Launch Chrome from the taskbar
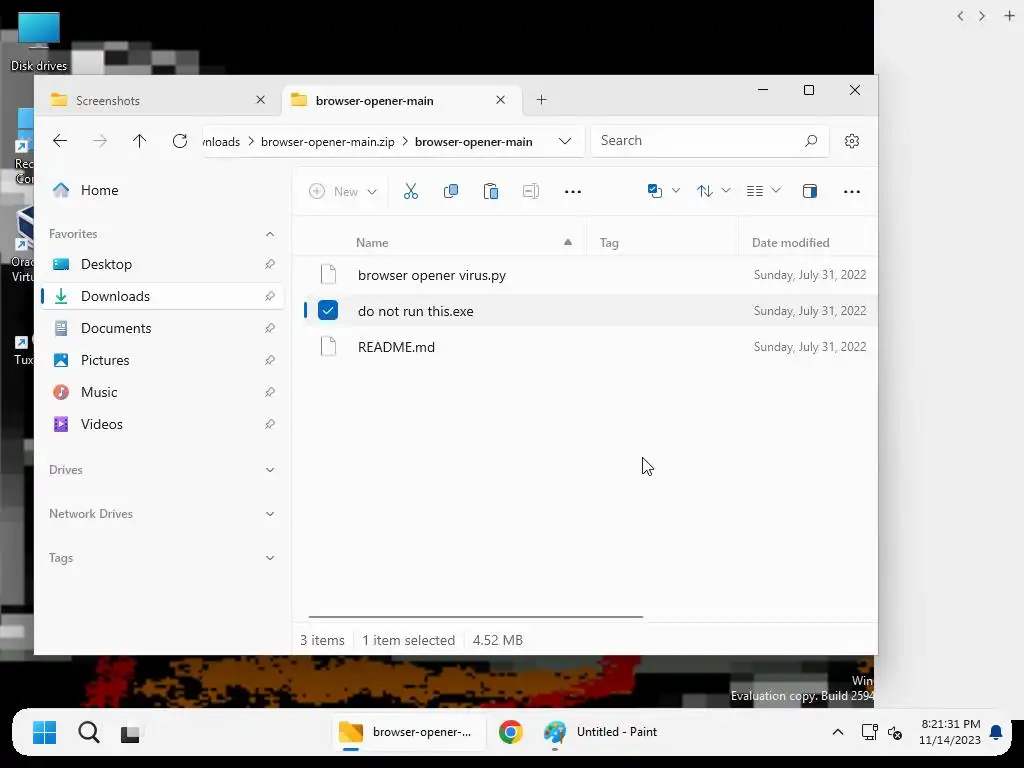Screen dimensions: 1024x768 click(x=511, y=732)
